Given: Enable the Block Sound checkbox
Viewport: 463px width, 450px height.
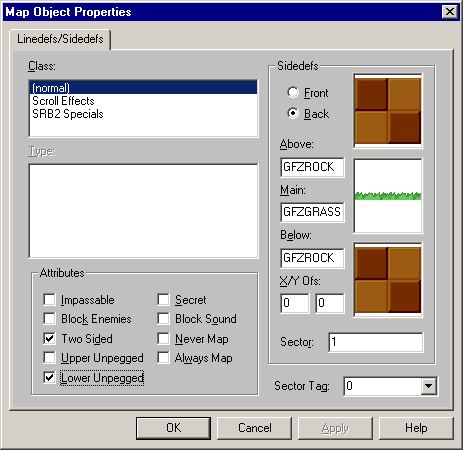Looking at the screenshot, I should [163, 319].
